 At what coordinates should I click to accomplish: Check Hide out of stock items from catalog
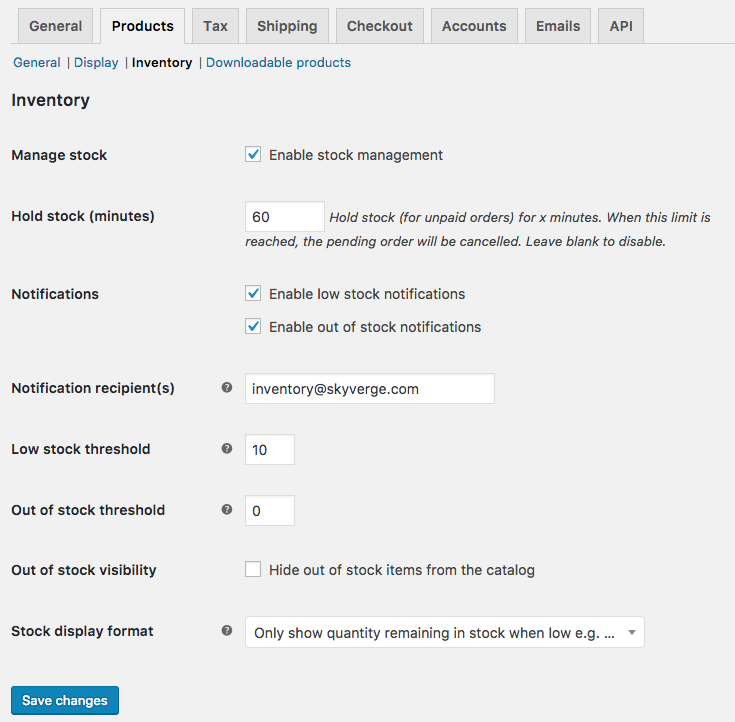253,570
